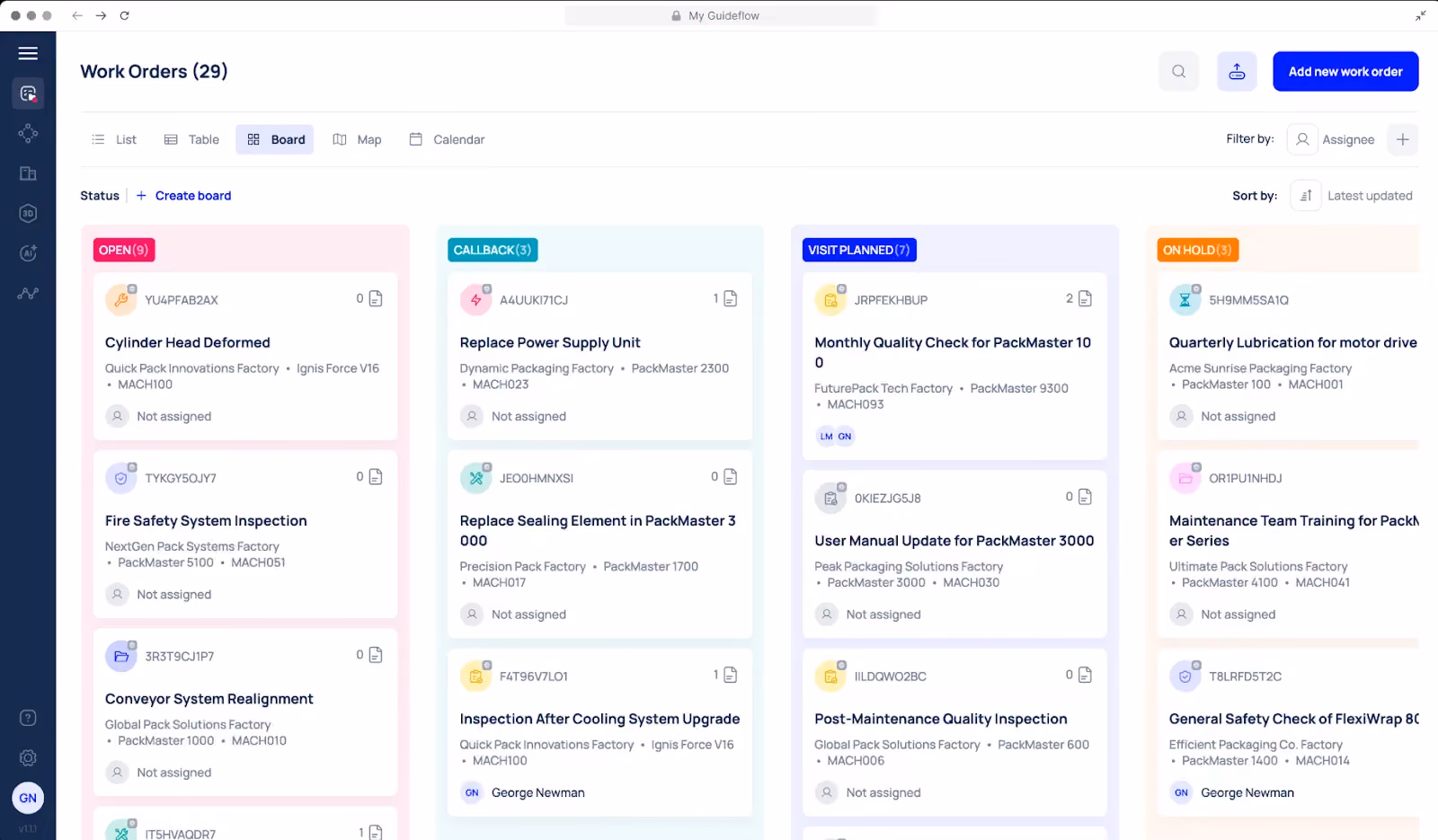Open the analytics graph sidebar icon
This screenshot has height=840, width=1438.
tap(28, 293)
